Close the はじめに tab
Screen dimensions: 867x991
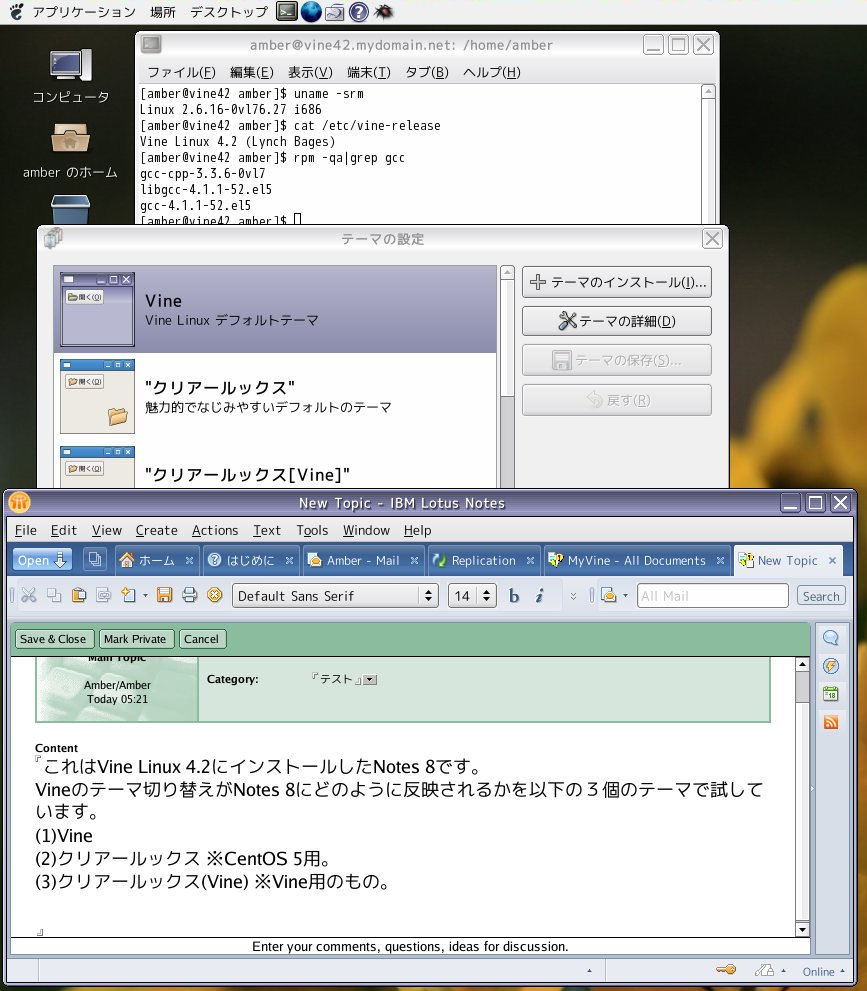[x=289, y=561]
